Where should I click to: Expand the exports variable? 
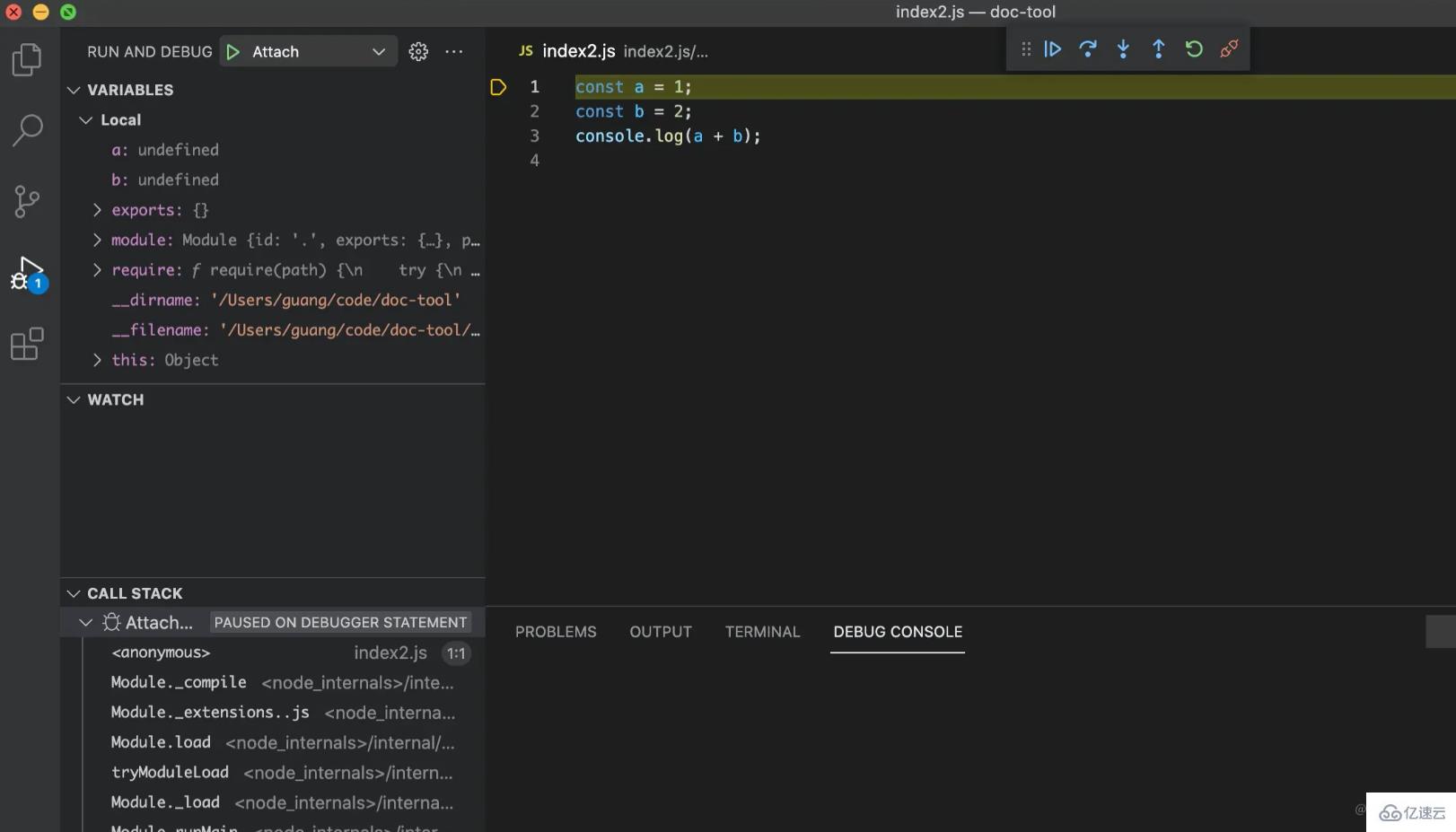[97, 210]
